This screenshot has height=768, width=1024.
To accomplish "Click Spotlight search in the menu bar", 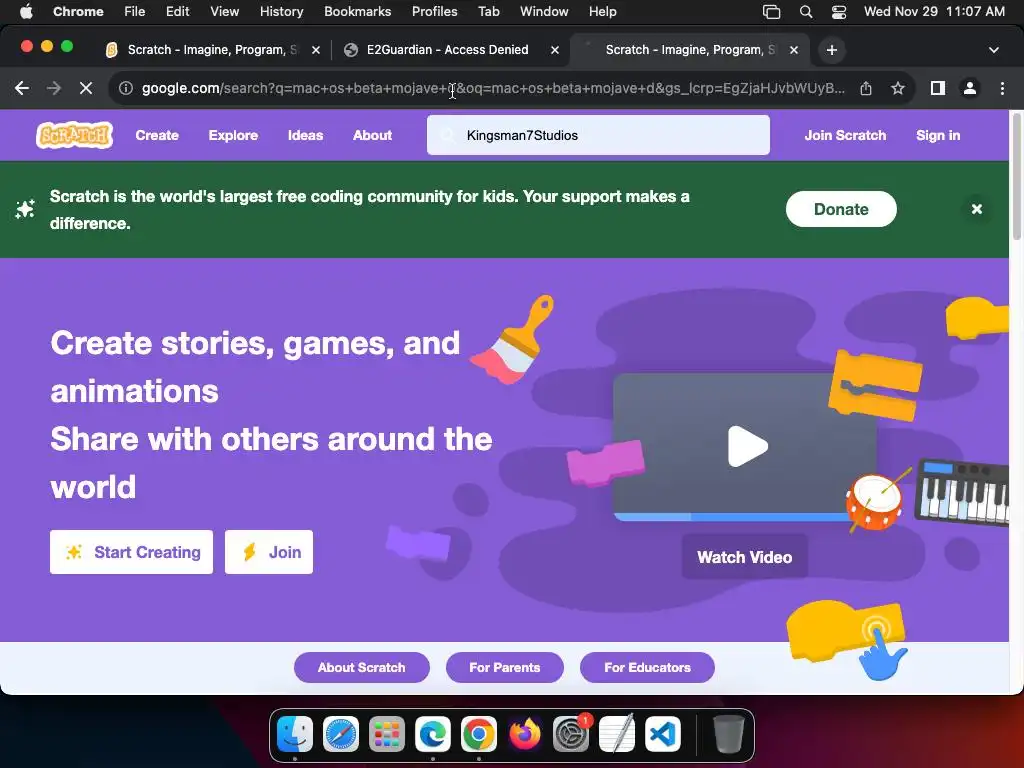I will pos(806,12).
